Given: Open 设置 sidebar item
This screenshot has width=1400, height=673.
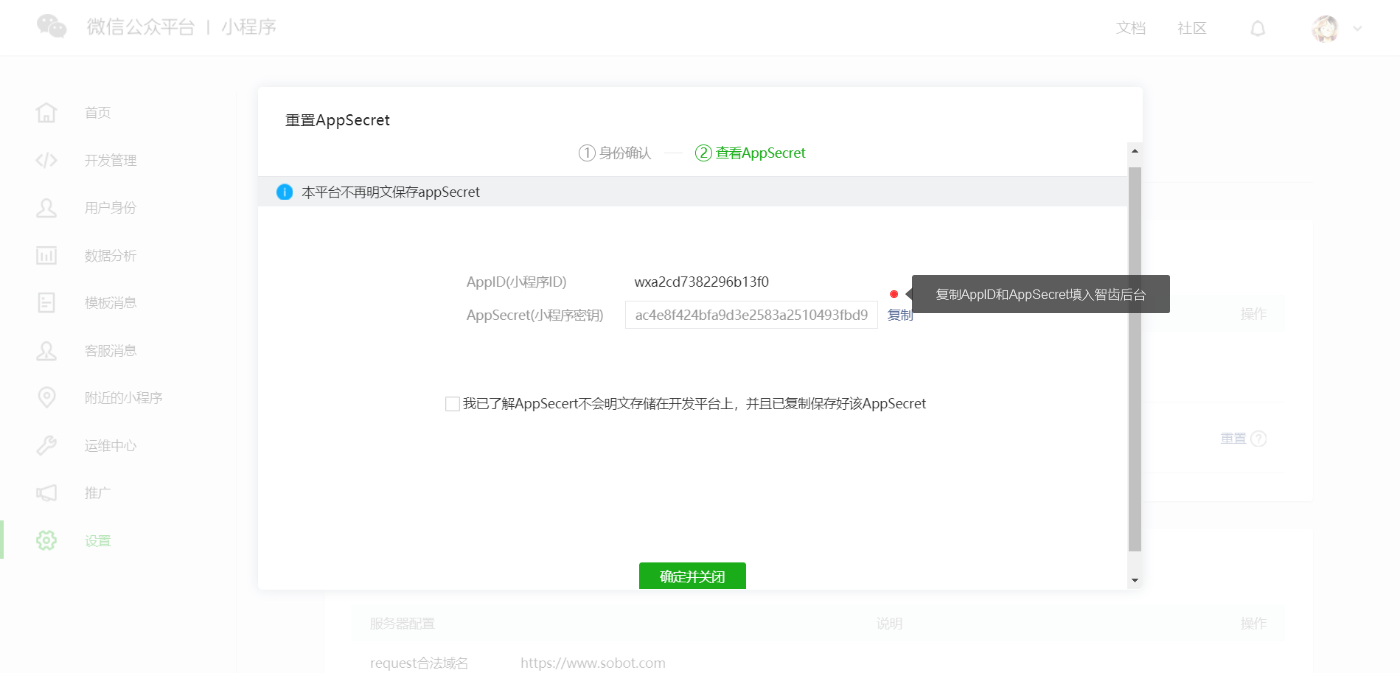Looking at the screenshot, I should (x=98, y=540).
